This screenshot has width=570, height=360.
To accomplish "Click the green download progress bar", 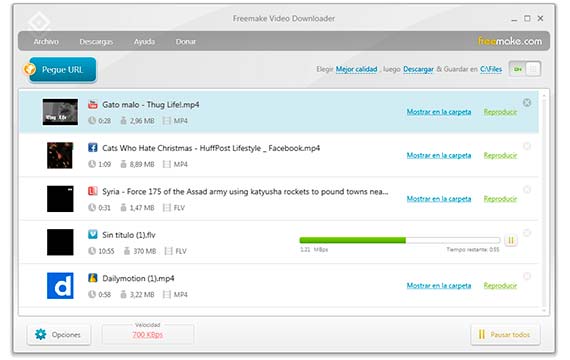I will tap(400, 240).
